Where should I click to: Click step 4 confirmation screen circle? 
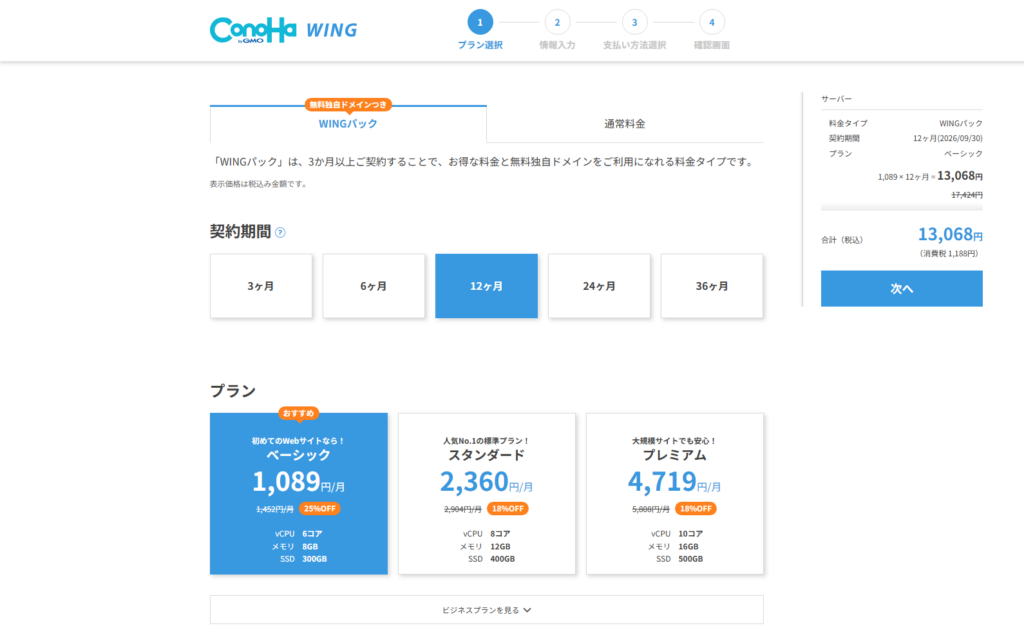(x=711, y=22)
